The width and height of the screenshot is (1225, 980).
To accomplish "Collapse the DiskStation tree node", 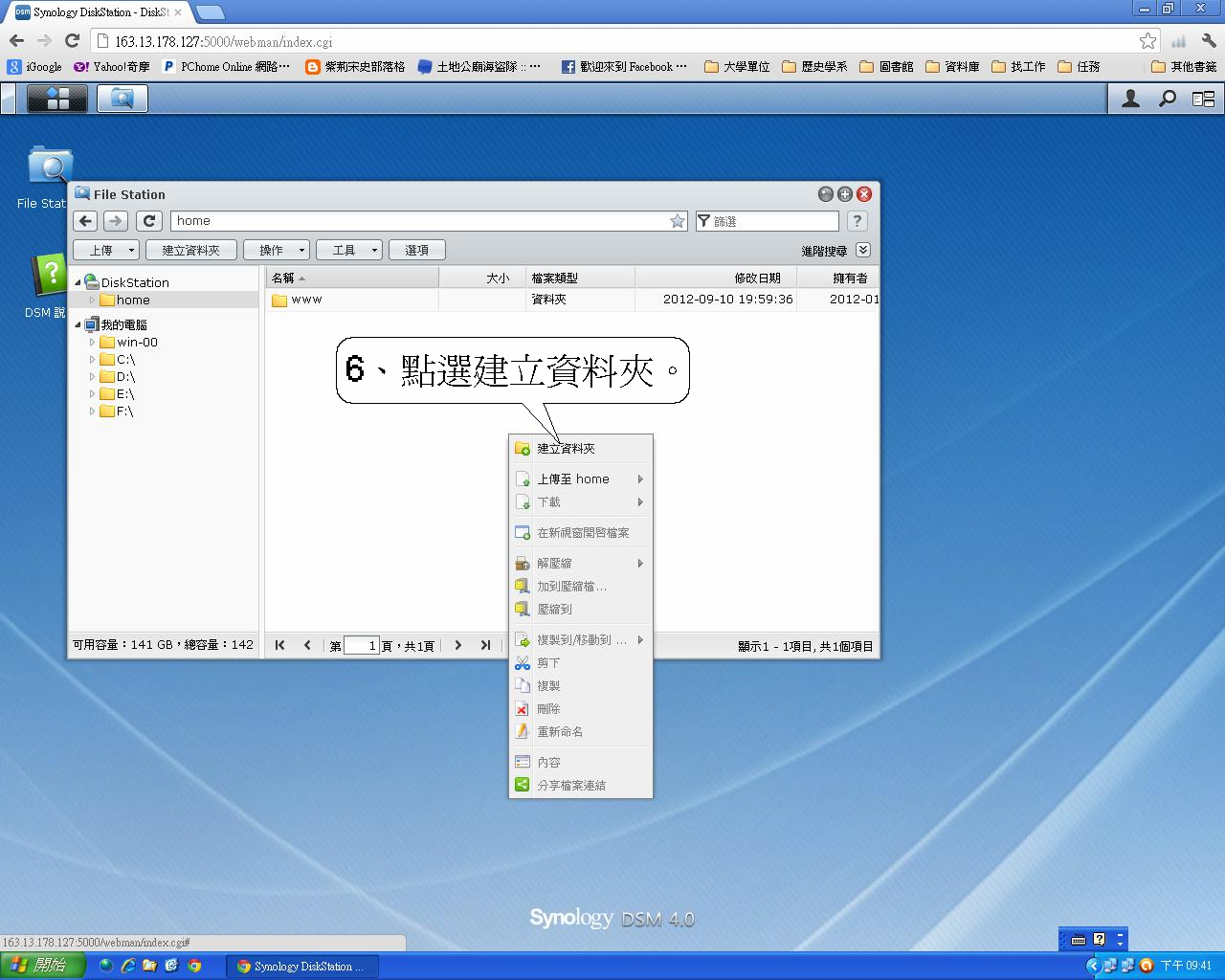I will pos(78,282).
